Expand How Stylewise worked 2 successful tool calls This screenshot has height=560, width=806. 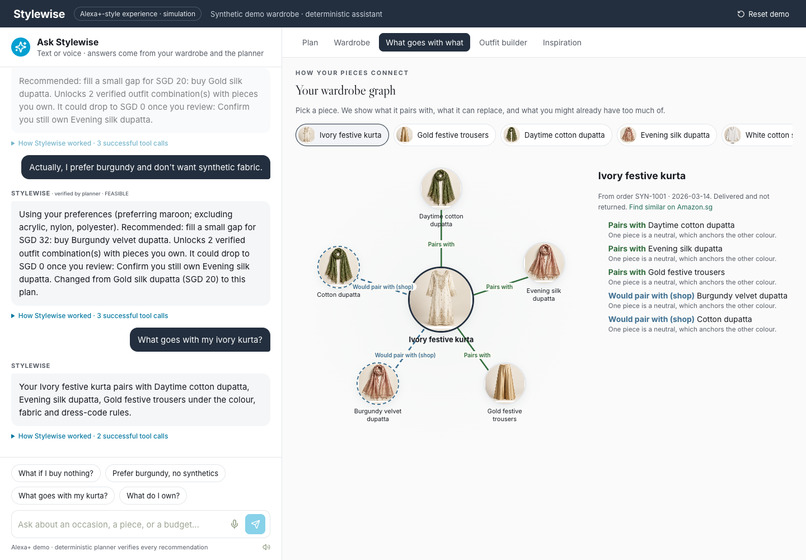tap(89, 436)
